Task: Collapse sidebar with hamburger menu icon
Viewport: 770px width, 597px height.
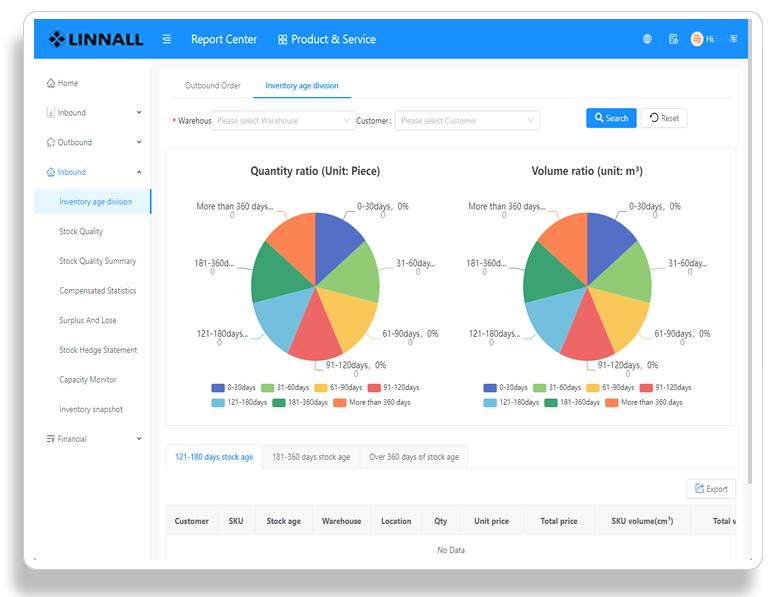Action: coord(167,39)
